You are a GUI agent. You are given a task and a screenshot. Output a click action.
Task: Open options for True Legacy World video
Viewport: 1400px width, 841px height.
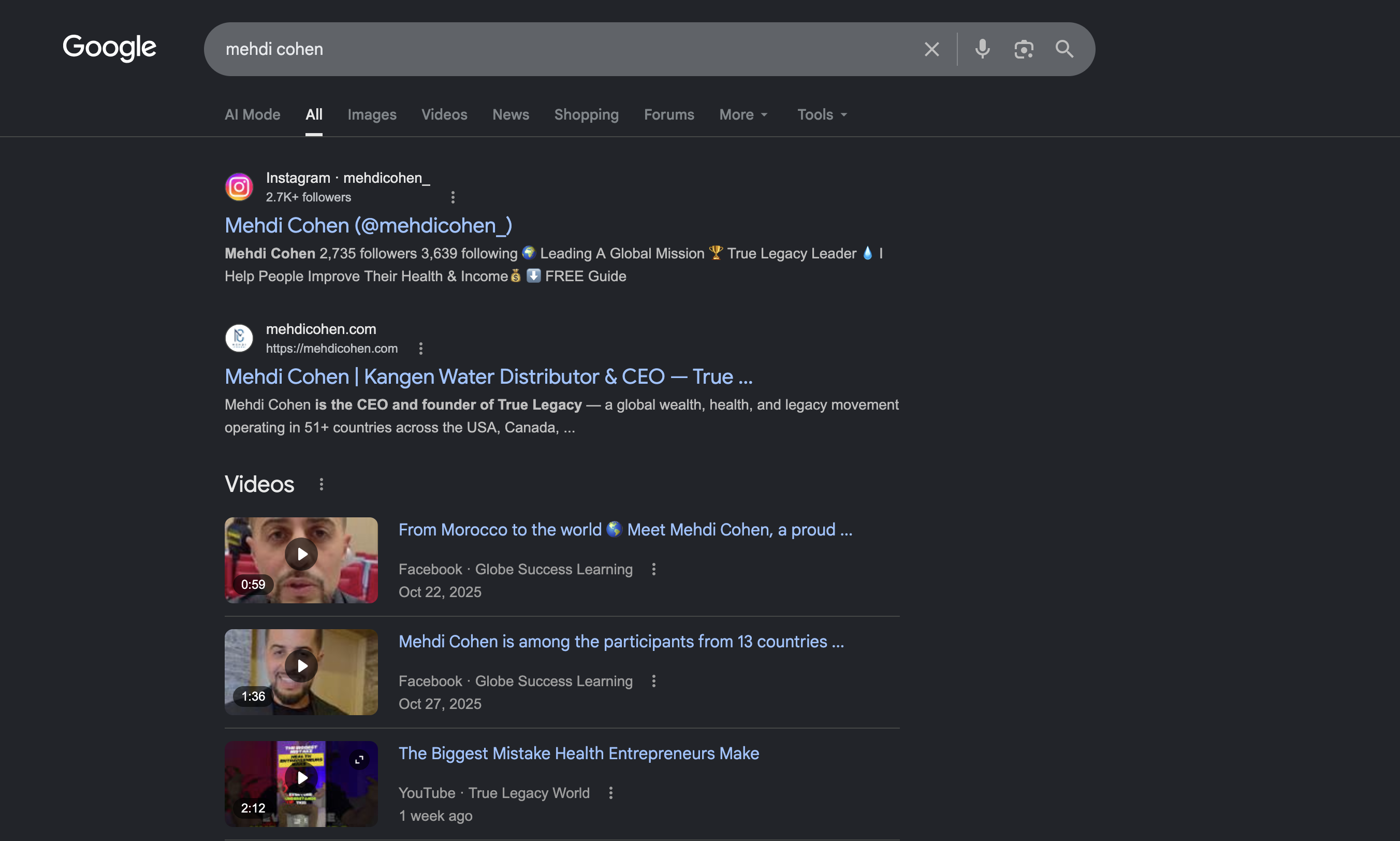611,793
